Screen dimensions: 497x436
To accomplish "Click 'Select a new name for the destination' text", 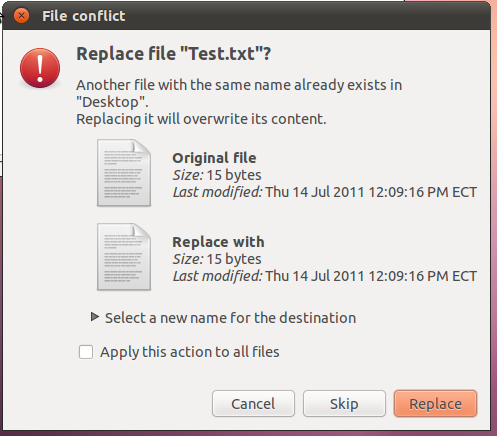I will click(230, 318).
